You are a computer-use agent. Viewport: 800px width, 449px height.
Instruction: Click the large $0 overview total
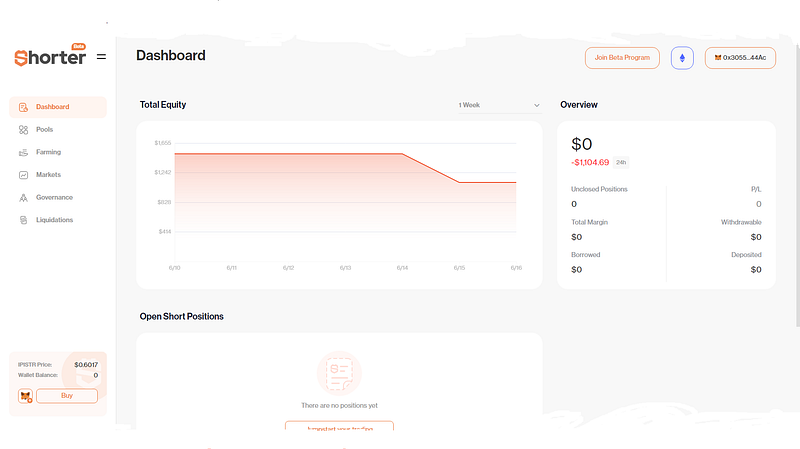pos(582,144)
